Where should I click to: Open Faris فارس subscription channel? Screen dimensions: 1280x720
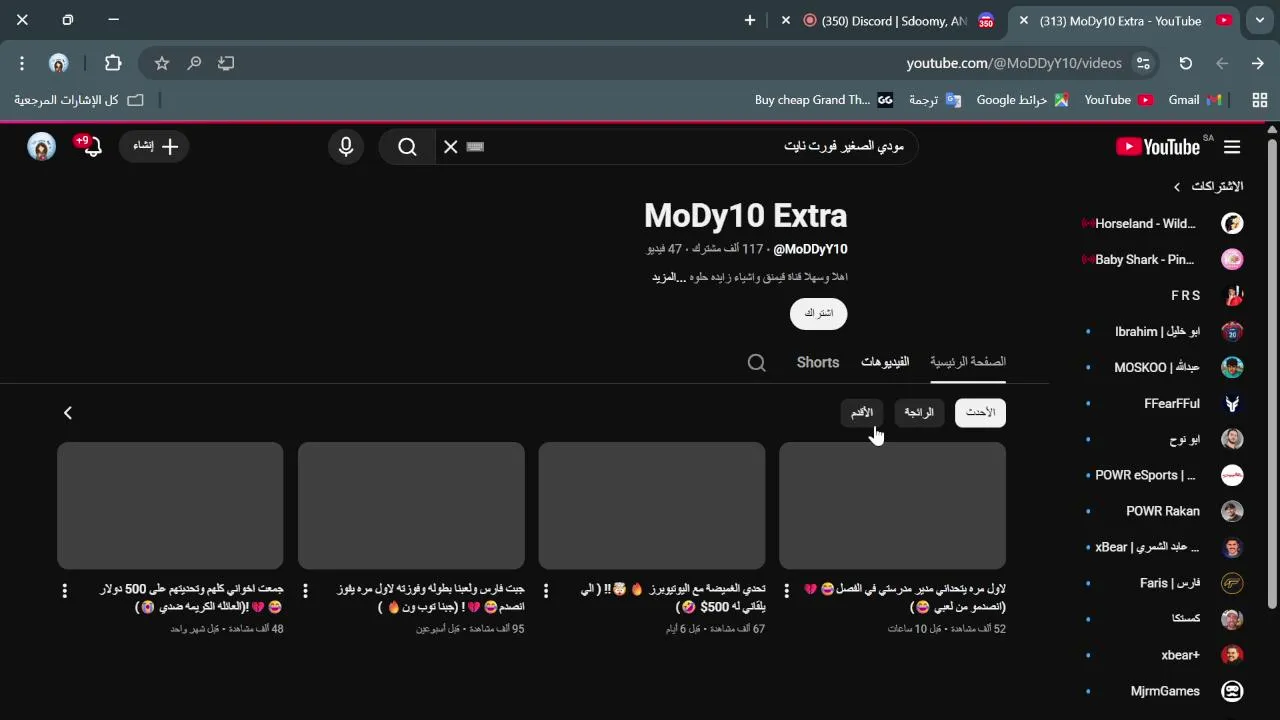[x=1162, y=583]
